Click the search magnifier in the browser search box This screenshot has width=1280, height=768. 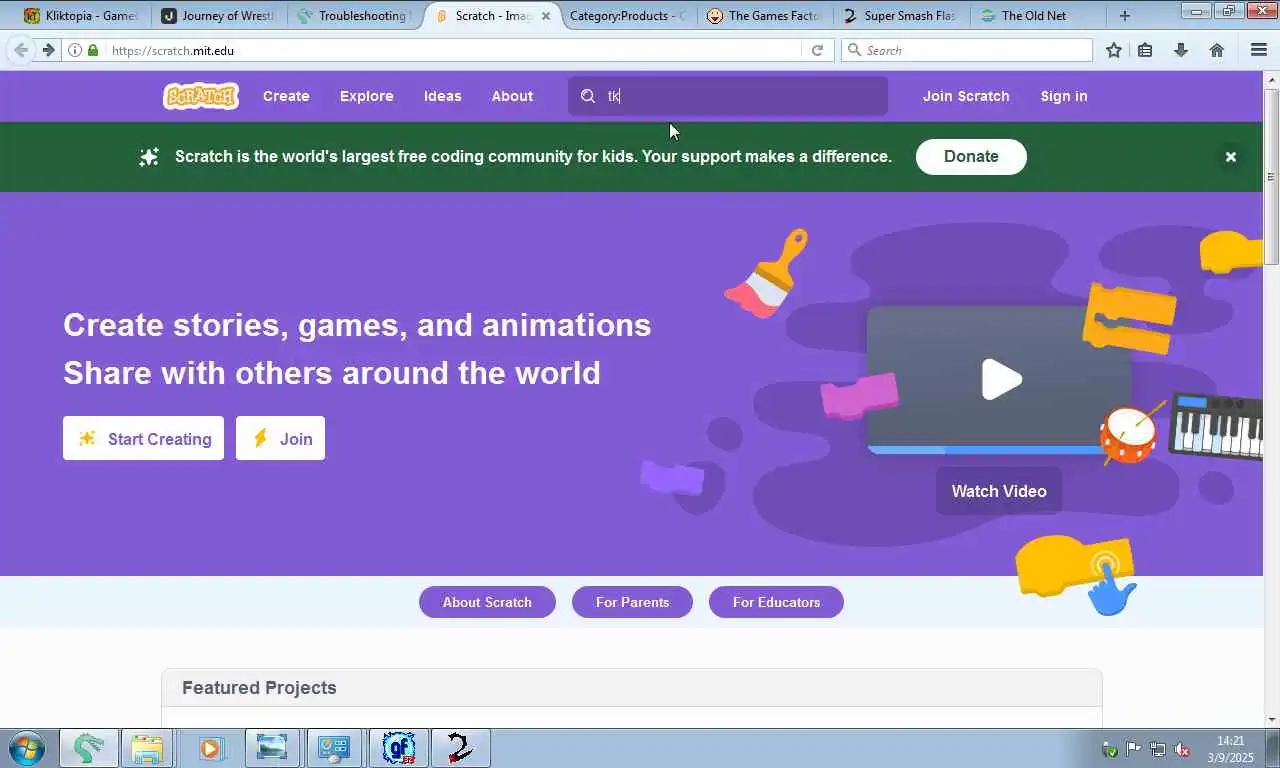coord(854,50)
